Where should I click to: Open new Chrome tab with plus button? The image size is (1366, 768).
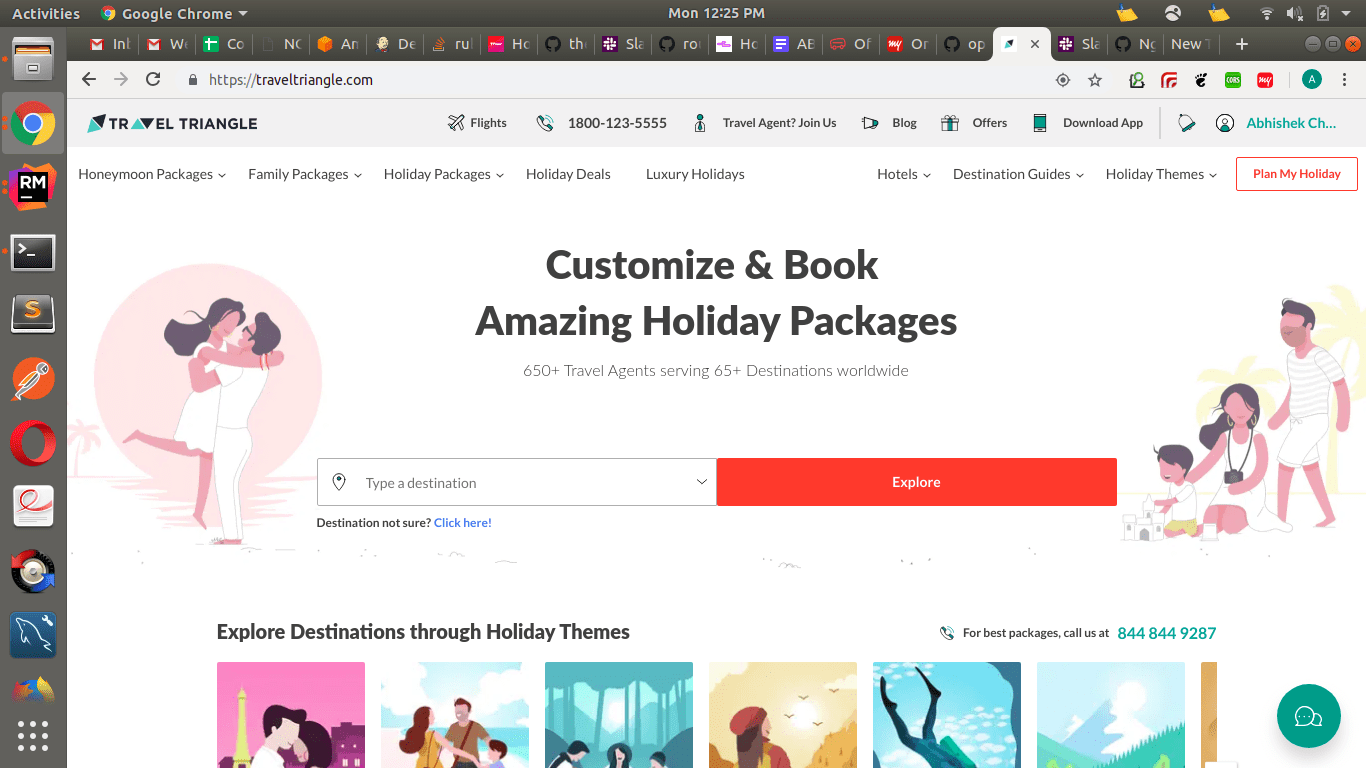coord(1242,44)
